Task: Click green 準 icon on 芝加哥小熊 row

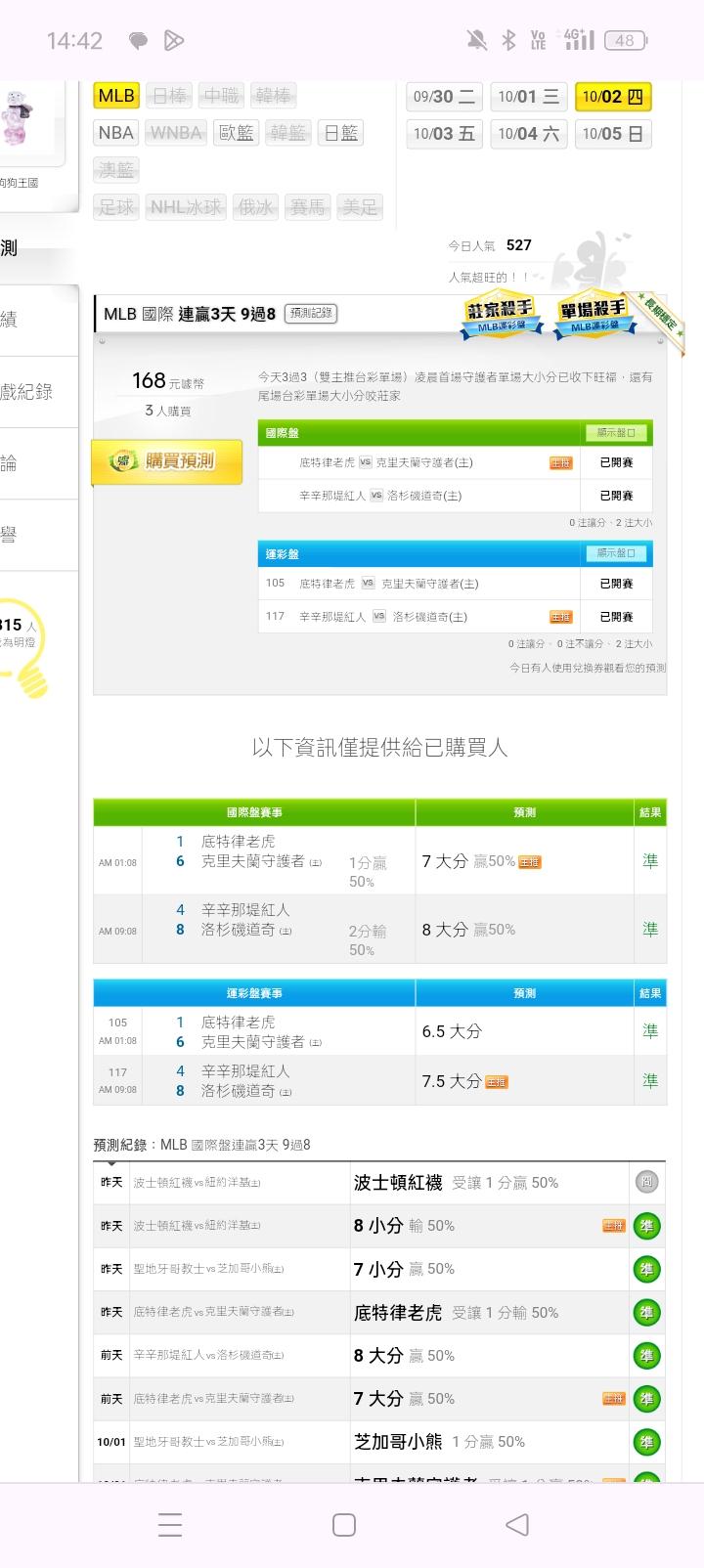Action: coord(645,1442)
